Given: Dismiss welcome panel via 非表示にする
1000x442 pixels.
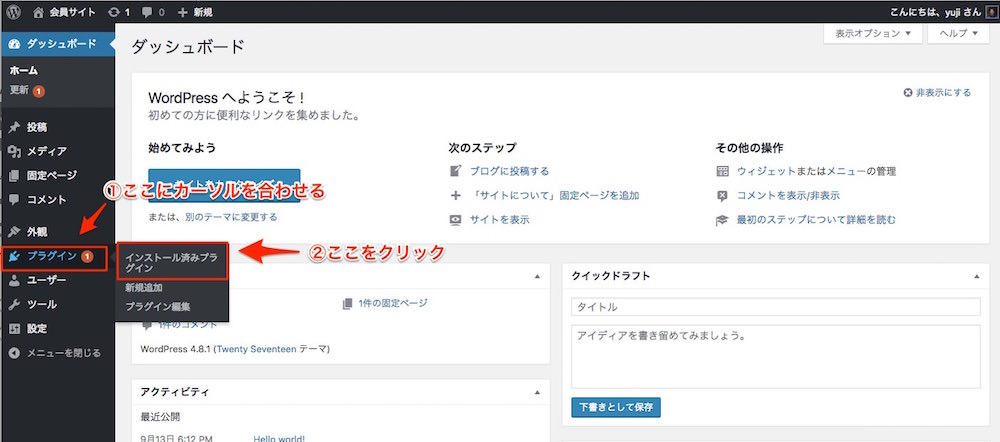Looking at the screenshot, I should [x=938, y=92].
